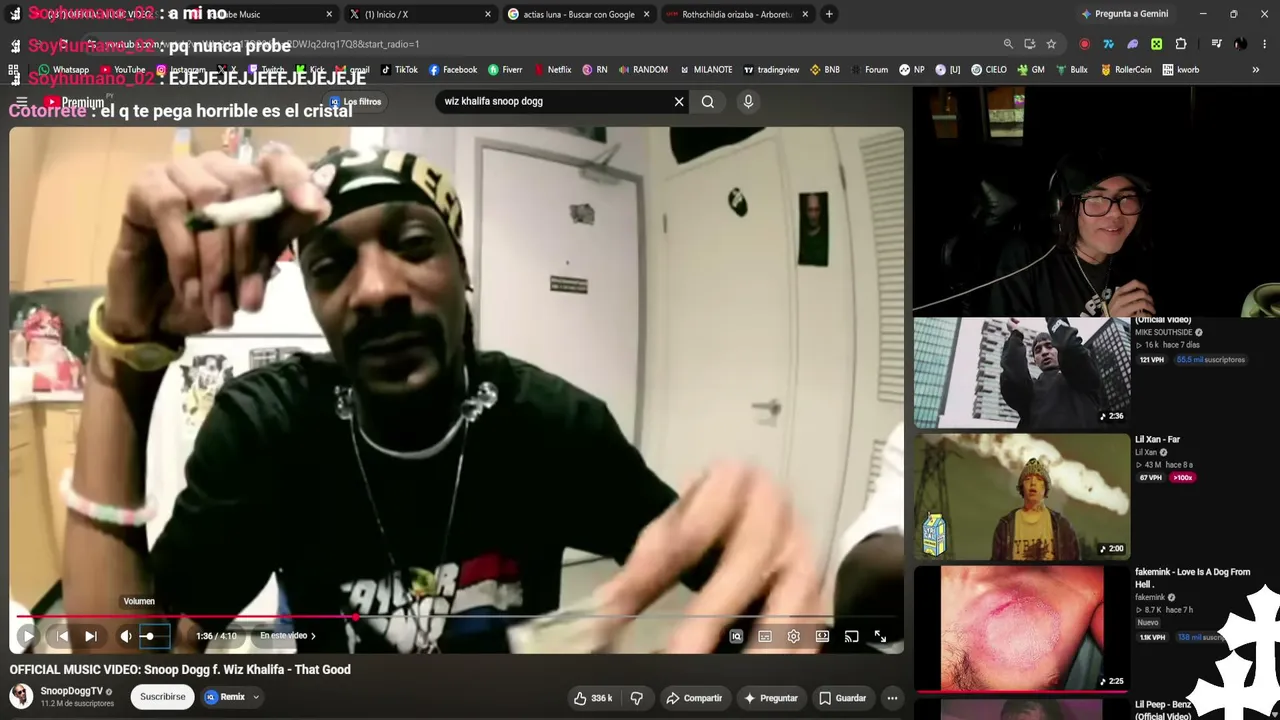The height and width of the screenshot is (720, 1280).
Task: Toggle subtitles in the video player
Action: (x=765, y=636)
